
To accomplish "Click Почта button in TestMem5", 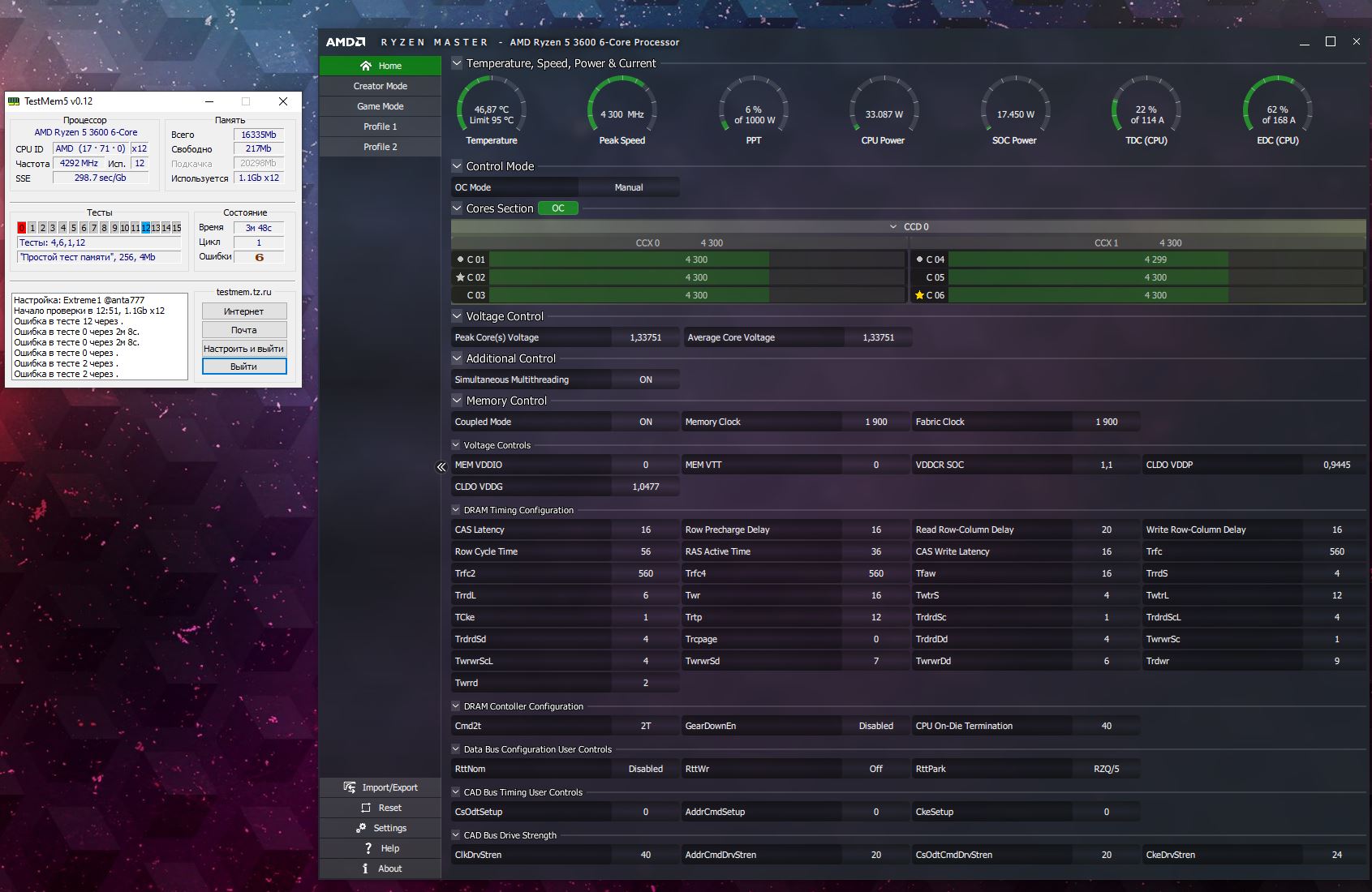I will [244, 330].
